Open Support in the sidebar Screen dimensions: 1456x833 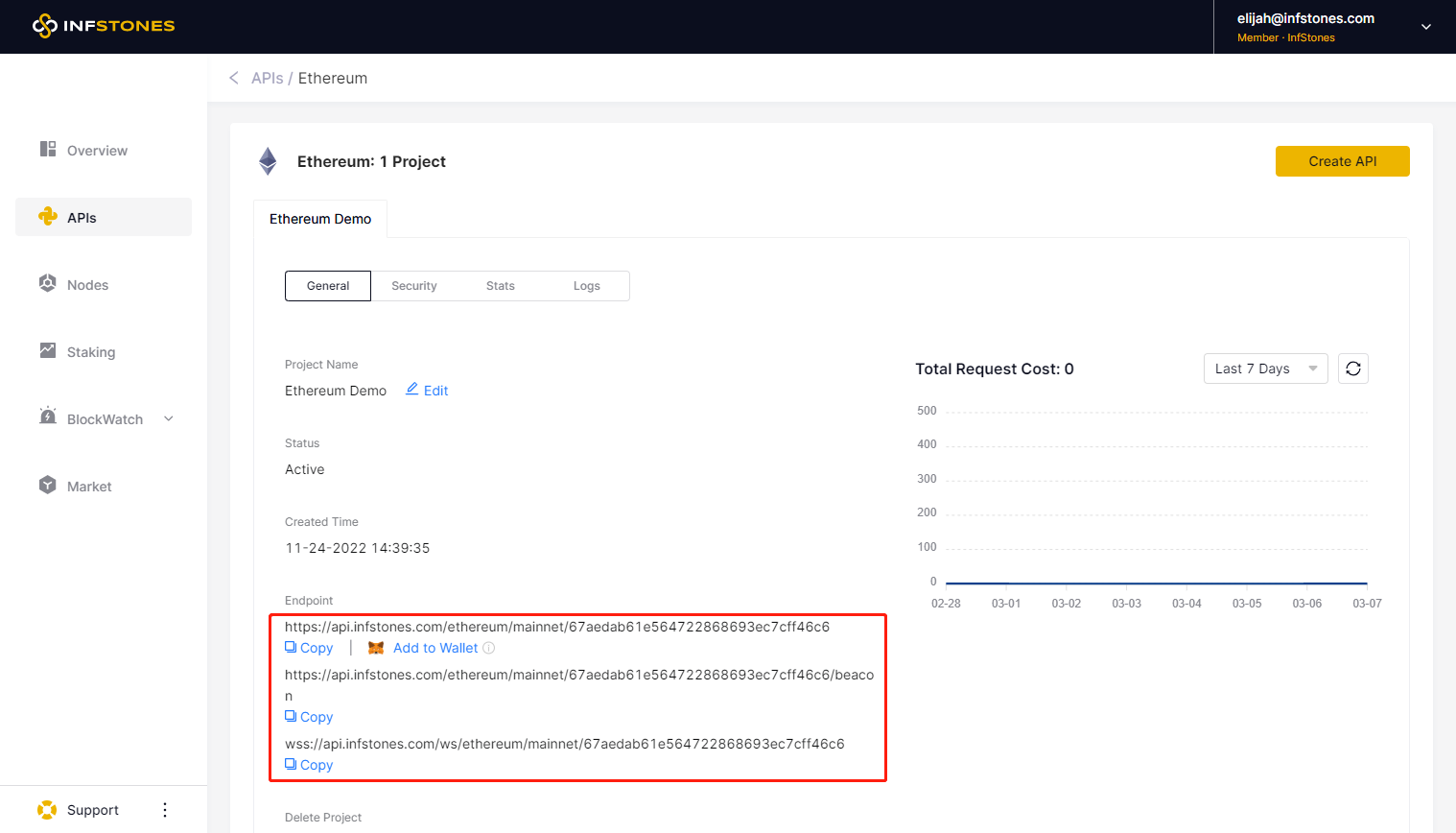(93, 810)
